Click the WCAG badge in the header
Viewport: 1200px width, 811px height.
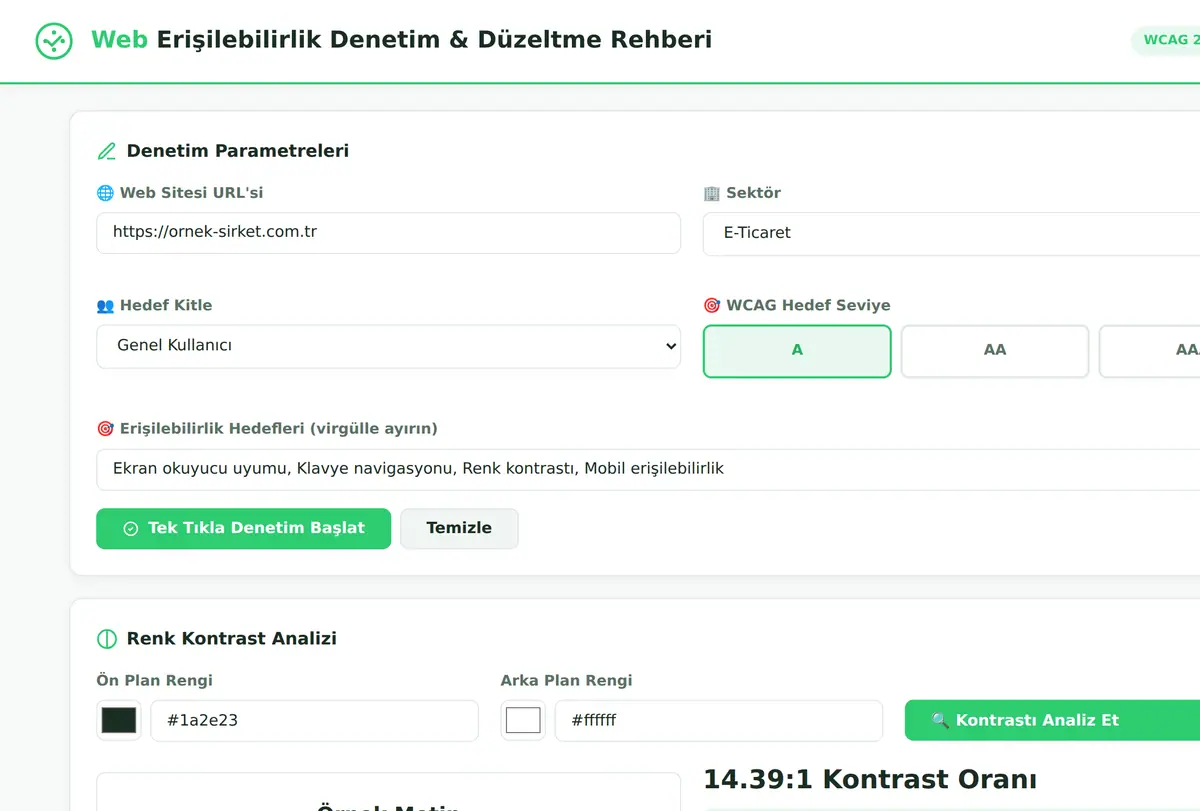pos(1166,40)
